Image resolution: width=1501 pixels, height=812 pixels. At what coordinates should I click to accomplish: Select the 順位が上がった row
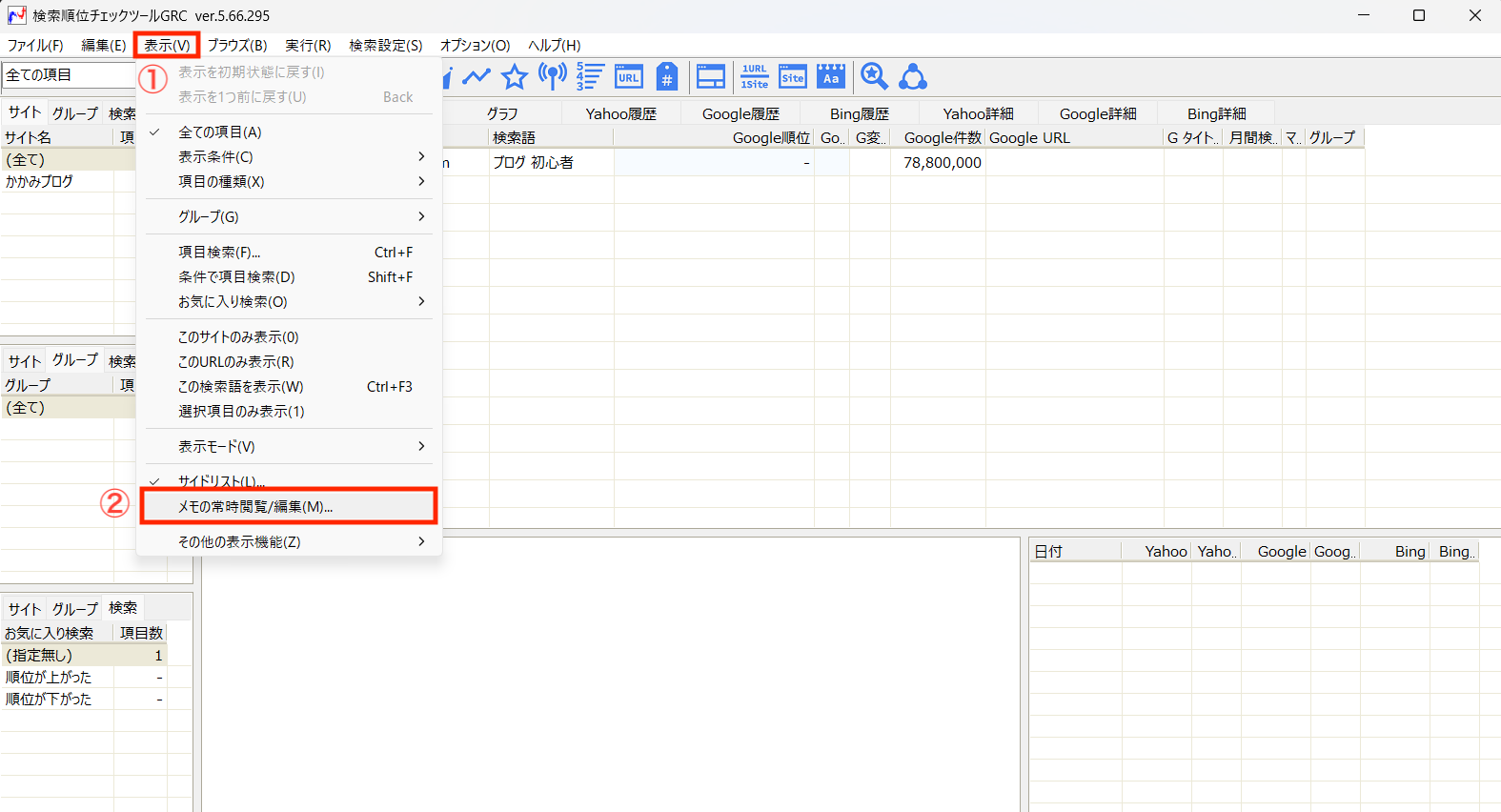(x=84, y=677)
